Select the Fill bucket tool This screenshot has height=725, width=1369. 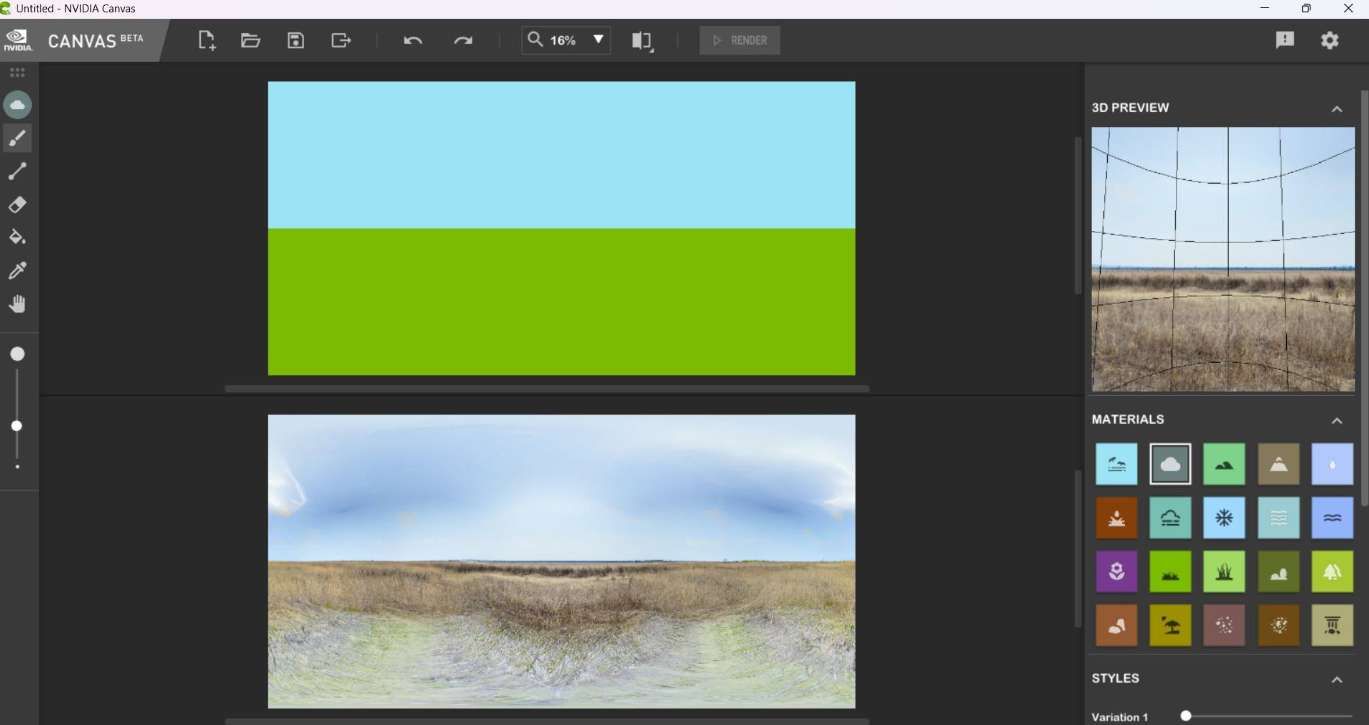17,237
